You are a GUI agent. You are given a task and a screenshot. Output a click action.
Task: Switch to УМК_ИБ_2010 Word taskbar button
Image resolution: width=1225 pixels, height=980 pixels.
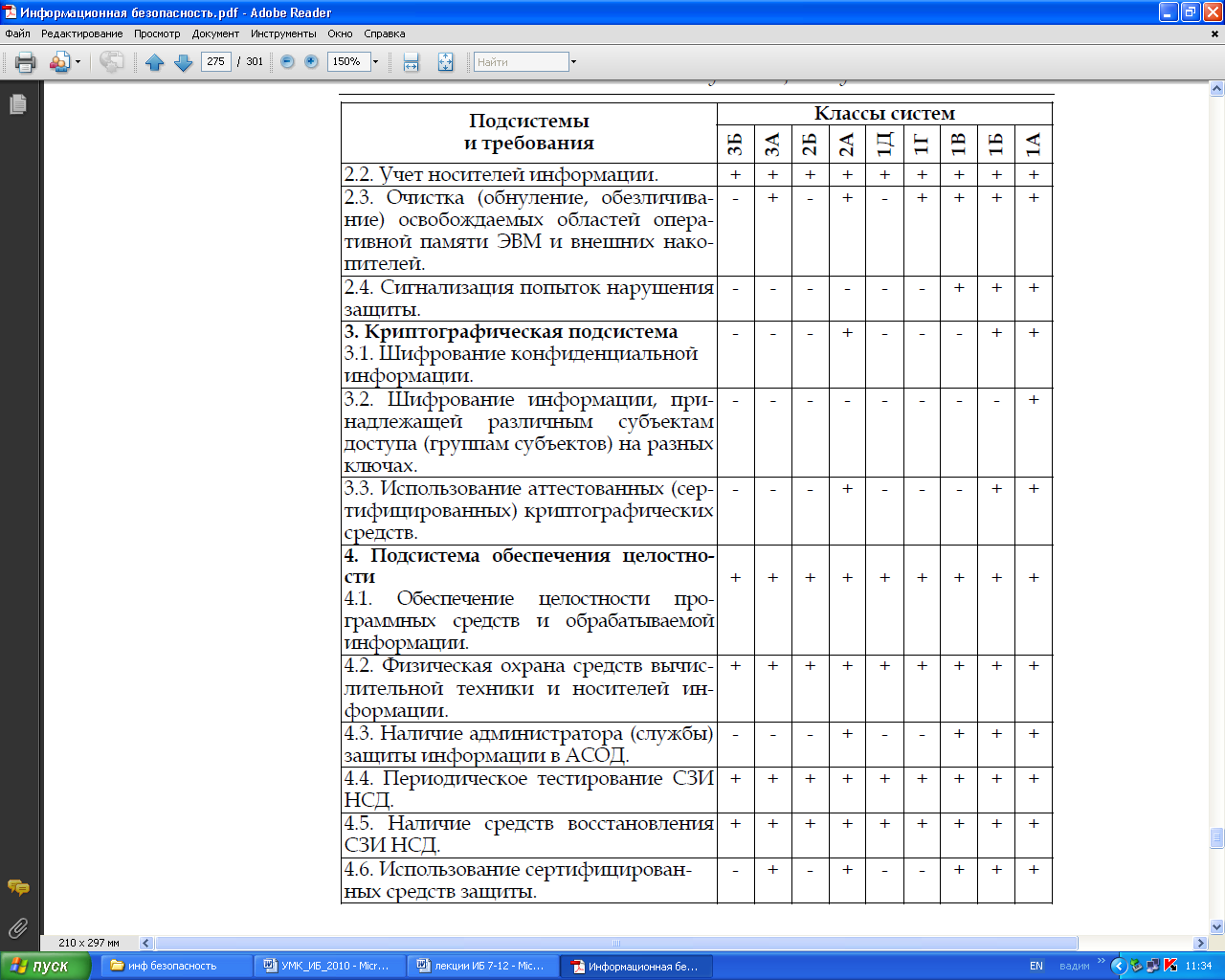tap(331, 966)
